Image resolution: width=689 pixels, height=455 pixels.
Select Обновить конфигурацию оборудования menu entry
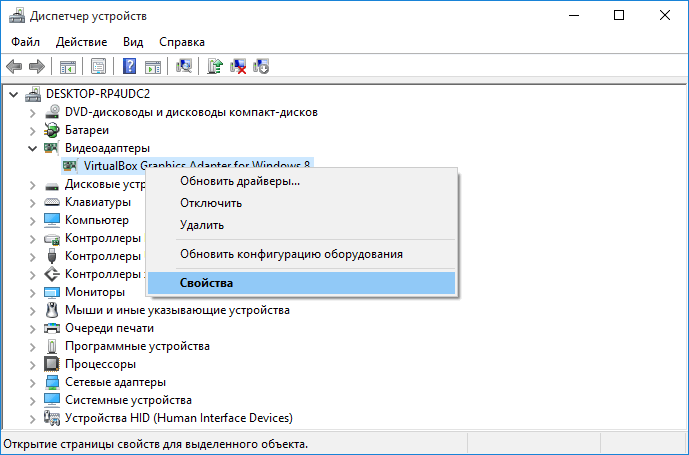[291, 254]
